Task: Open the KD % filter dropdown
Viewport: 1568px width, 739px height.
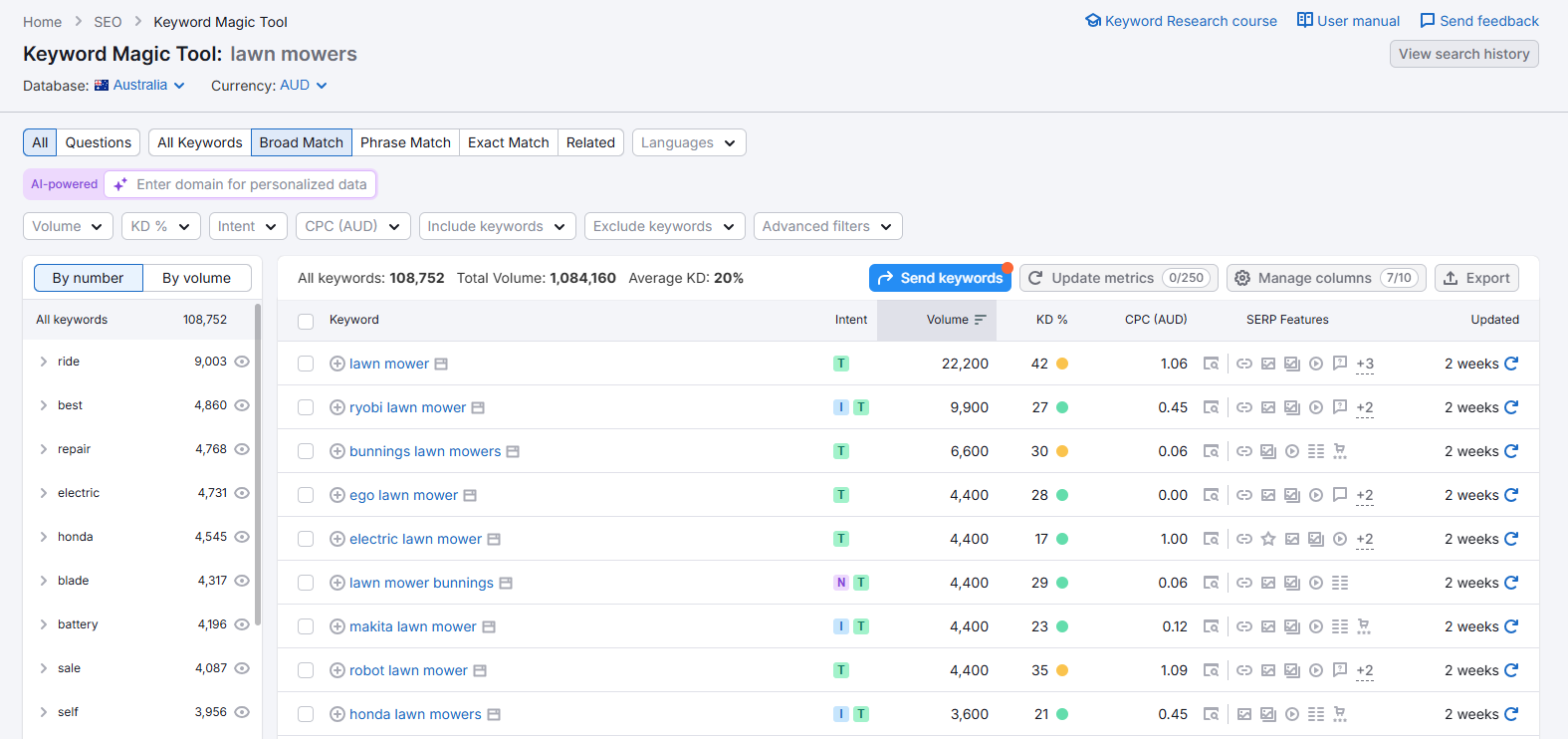Action: tap(161, 226)
